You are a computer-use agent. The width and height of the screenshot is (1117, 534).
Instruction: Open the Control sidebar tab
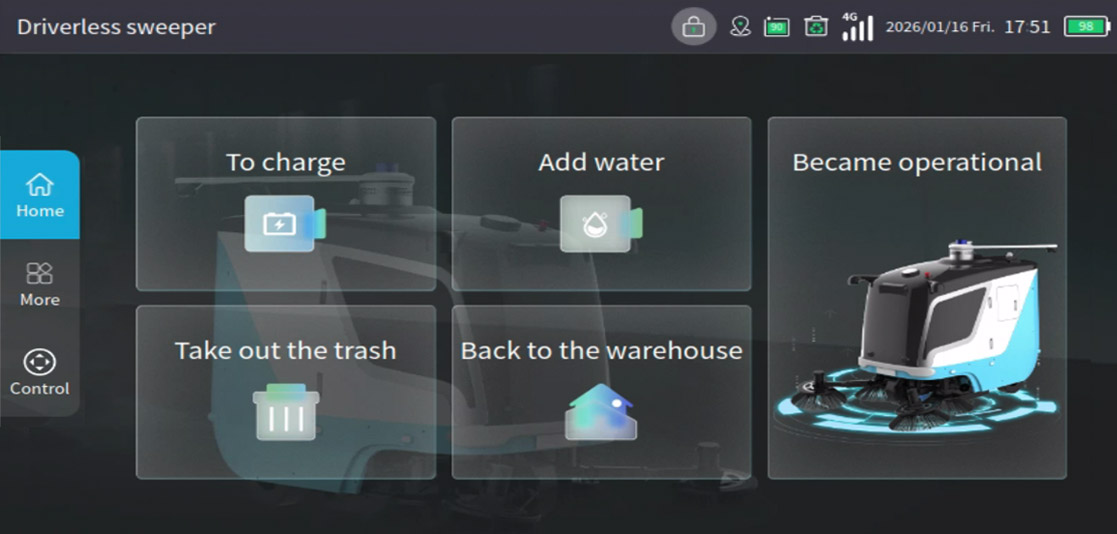click(40, 373)
